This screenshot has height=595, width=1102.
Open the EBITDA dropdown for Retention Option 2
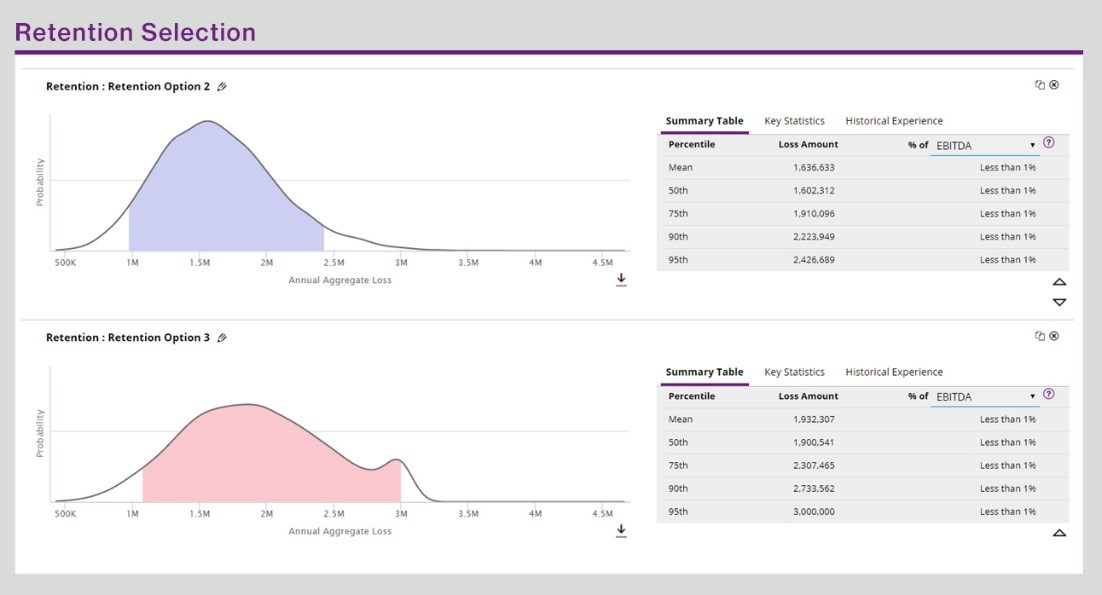(x=985, y=145)
